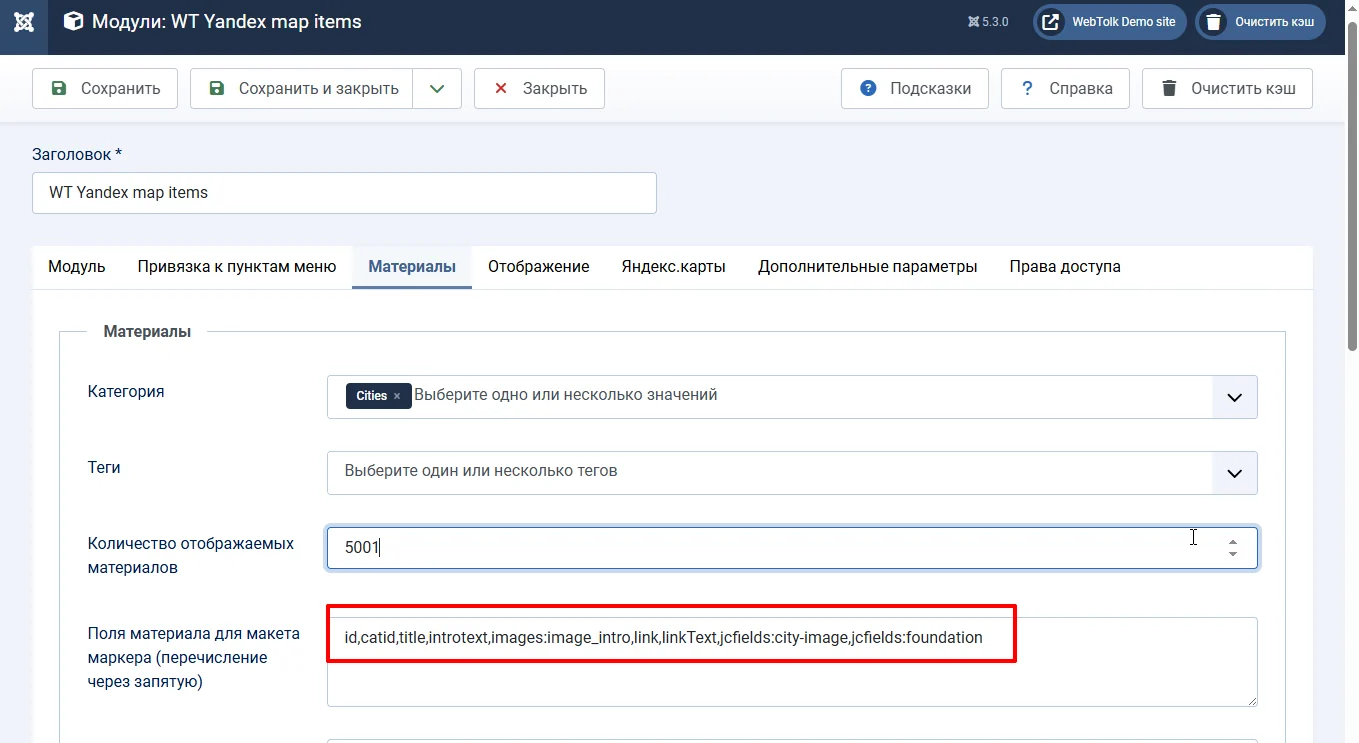Open the Joomla logo menu
The height and width of the screenshot is (743, 1359).
coord(24,22)
